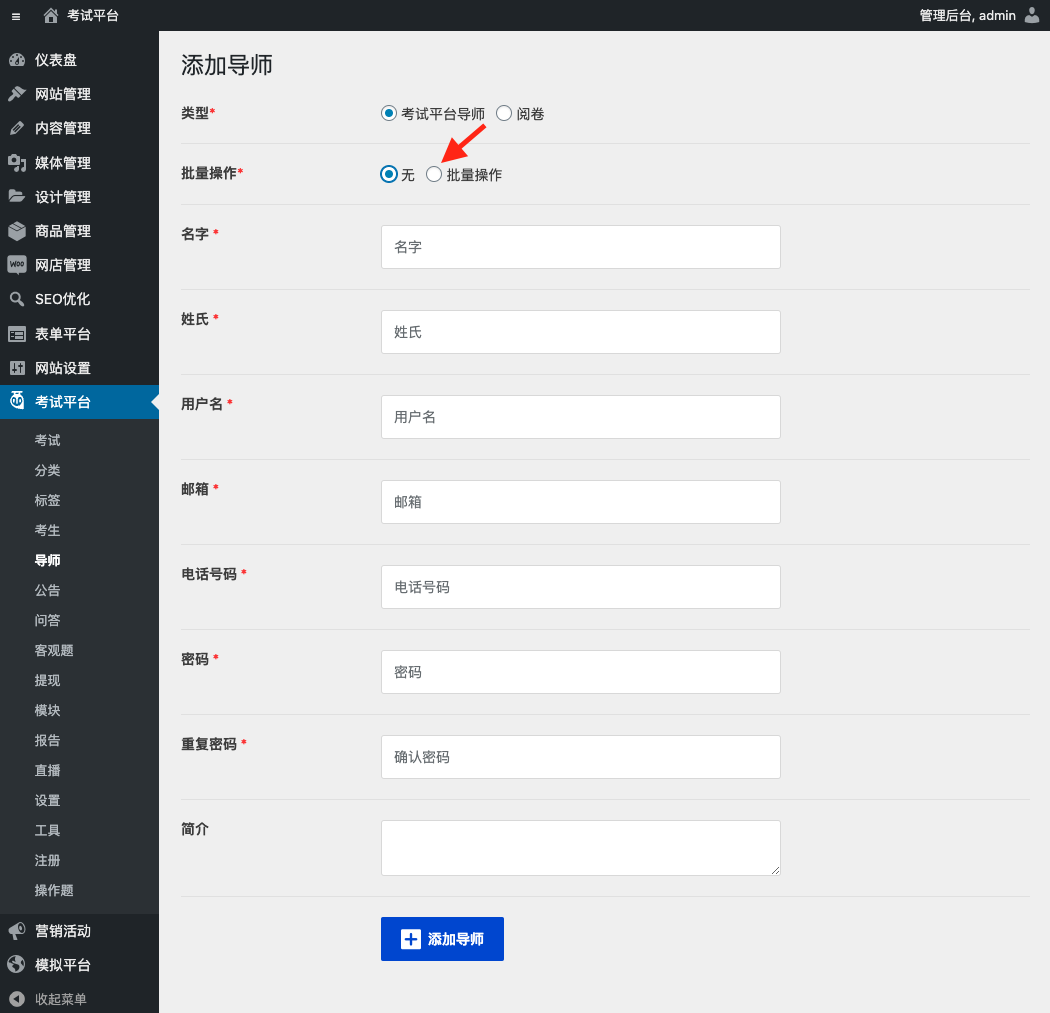Click the 表单平台 form icon
The image size is (1050, 1013).
(x=17, y=334)
